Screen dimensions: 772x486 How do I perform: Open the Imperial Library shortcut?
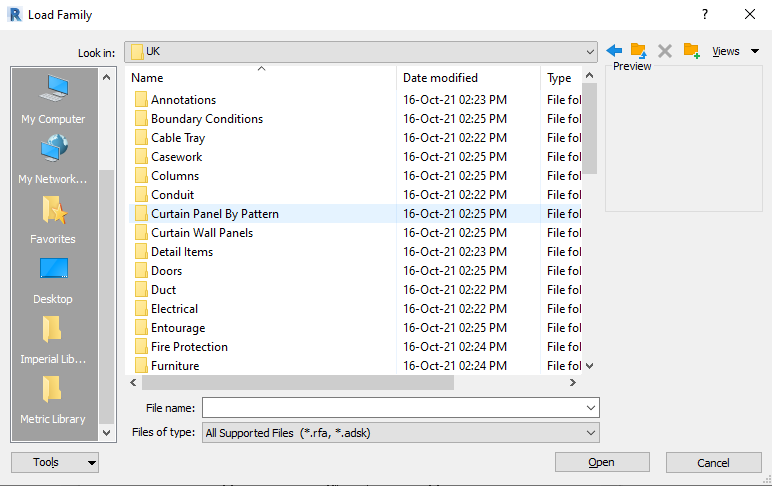pos(53,340)
